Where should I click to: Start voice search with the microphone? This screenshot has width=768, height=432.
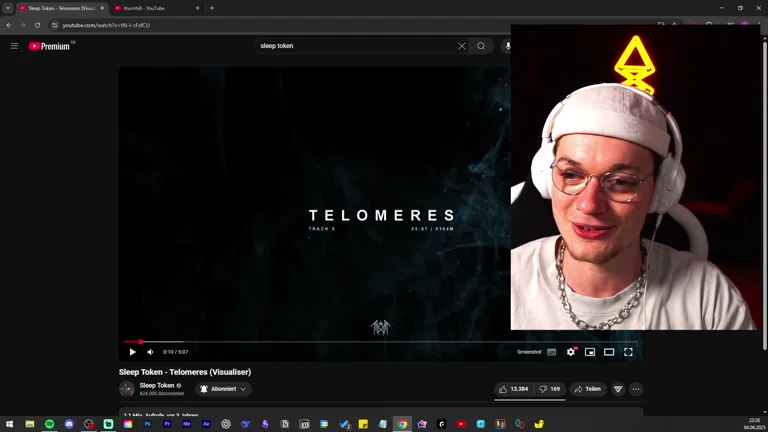[x=507, y=46]
